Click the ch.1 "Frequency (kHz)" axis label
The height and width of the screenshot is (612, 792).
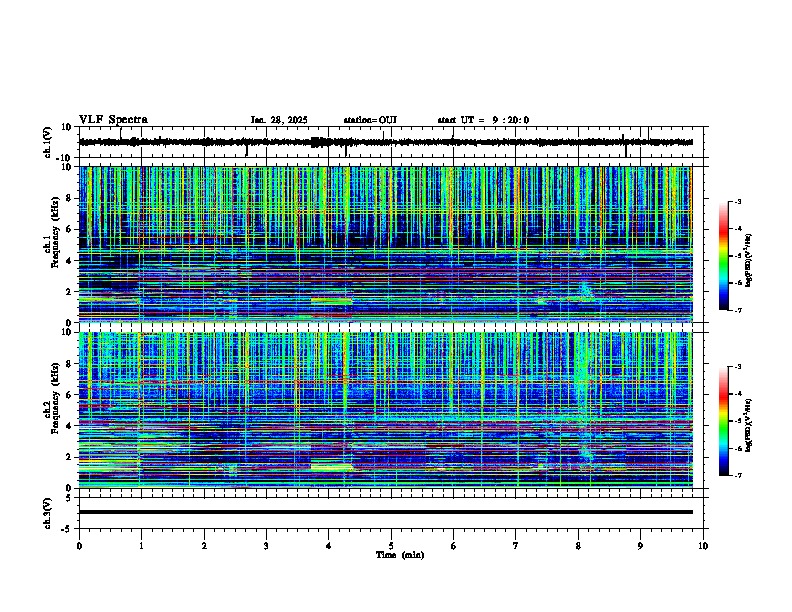click(55, 232)
